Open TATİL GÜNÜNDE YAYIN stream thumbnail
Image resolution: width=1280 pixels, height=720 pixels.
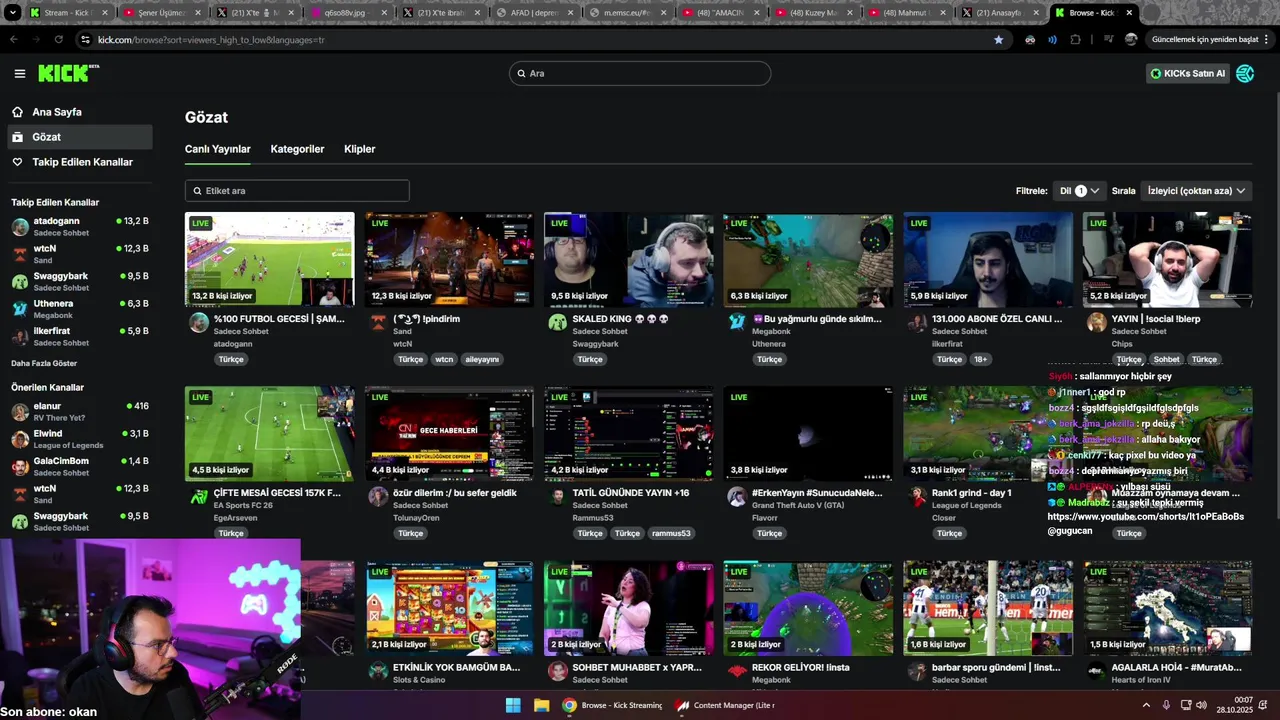629,433
